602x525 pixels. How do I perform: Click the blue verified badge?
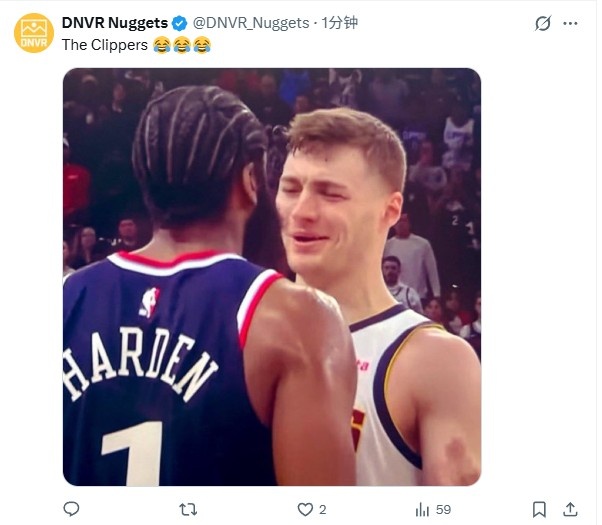[x=179, y=23]
